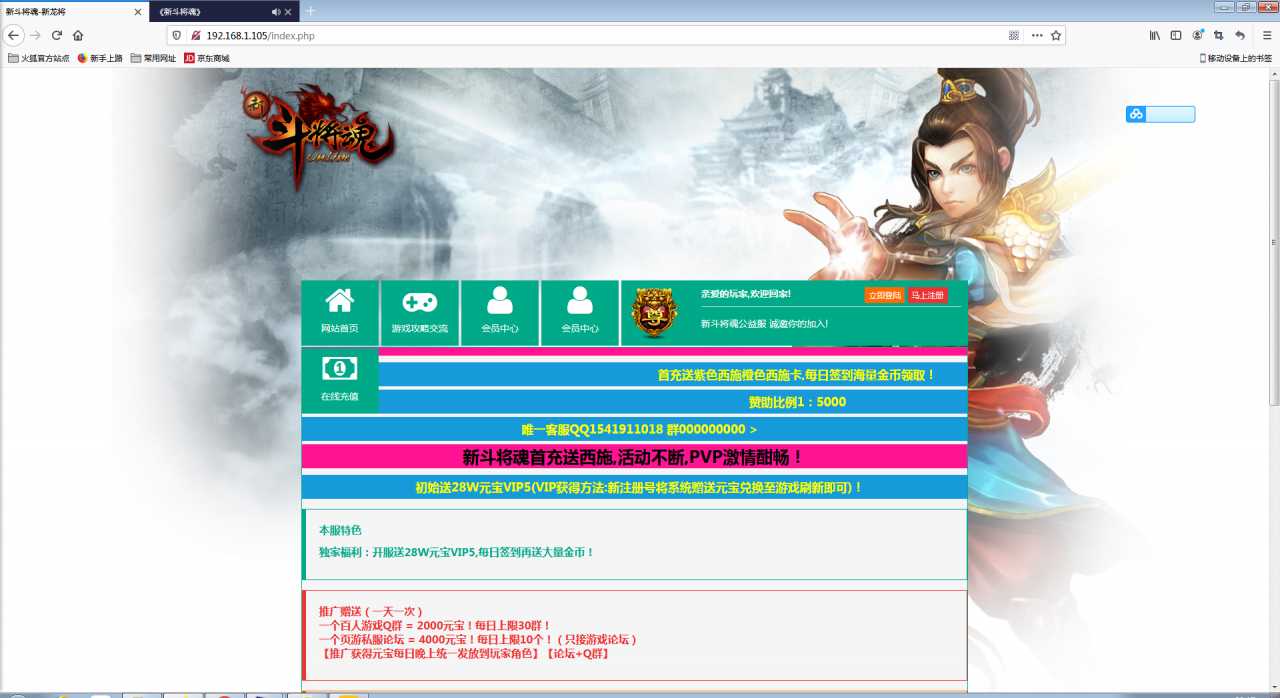Click the insecure connection lock indicator
This screenshot has width=1280, height=698.
[x=196, y=35]
